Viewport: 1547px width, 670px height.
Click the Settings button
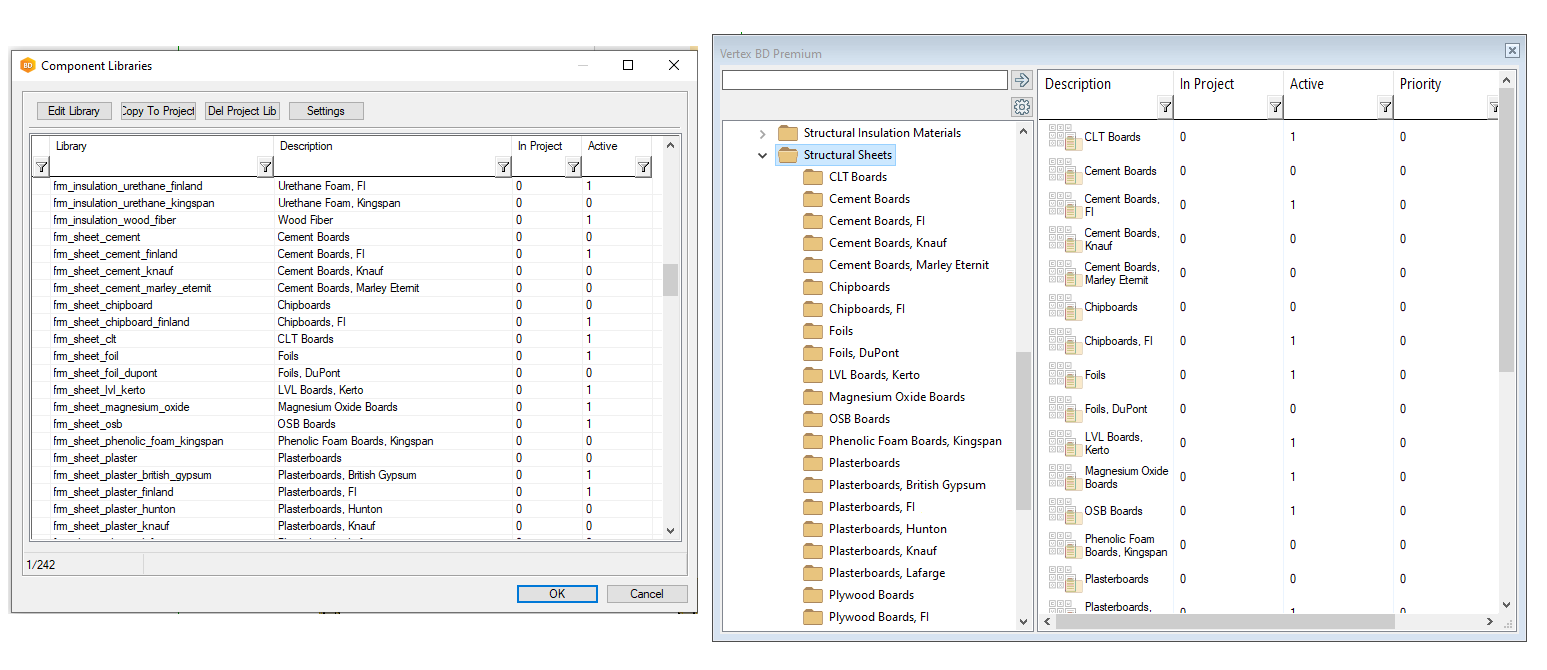(326, 111)
